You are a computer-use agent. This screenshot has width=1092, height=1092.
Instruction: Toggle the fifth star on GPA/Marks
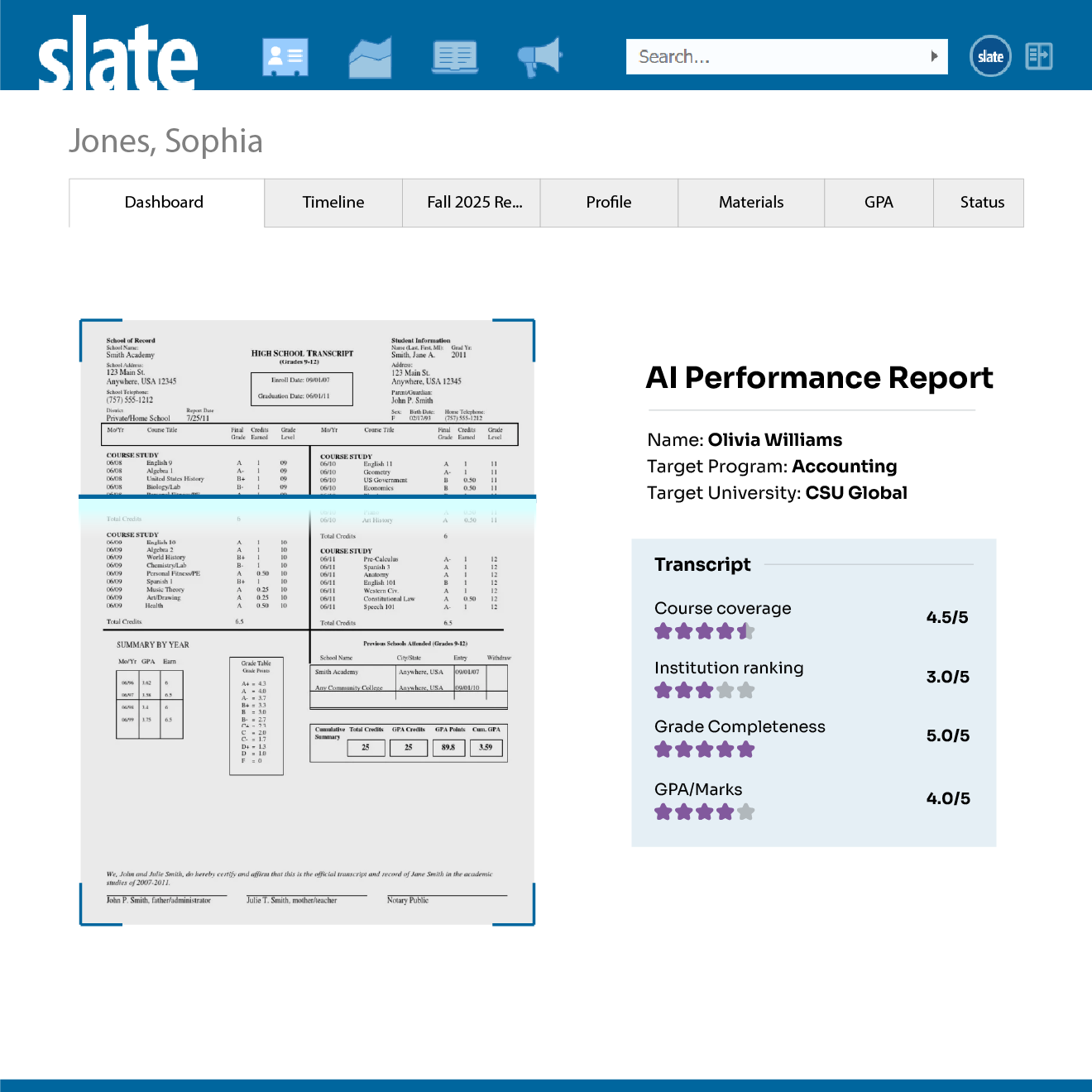746,812
